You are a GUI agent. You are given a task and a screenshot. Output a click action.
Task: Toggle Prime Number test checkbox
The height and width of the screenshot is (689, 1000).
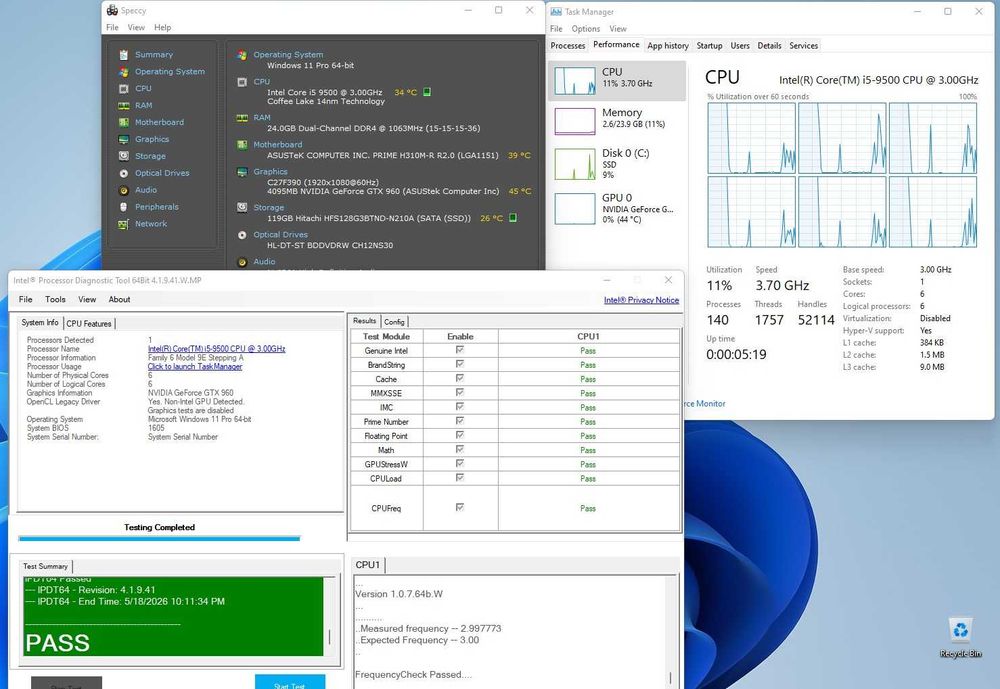coord(460,421)
